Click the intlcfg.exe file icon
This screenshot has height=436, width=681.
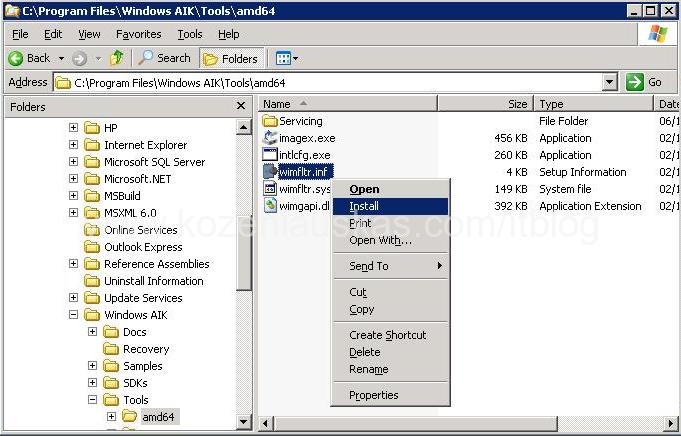270,155
